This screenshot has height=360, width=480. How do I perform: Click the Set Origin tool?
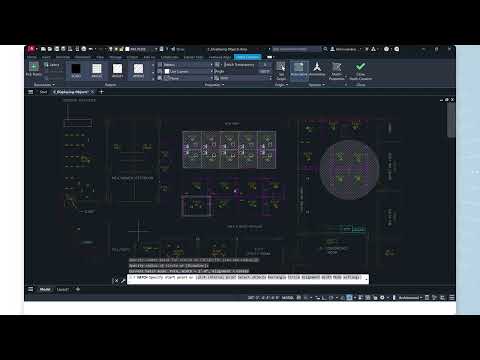(281, 71)
